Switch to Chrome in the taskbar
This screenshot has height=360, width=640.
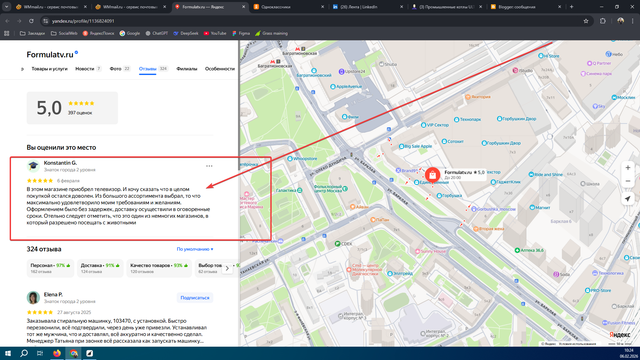(73, 353)
